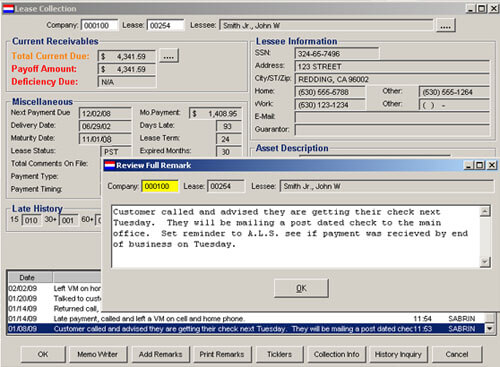The image size is (500, 367).
Task: Click Maturity Date field 11/01/08
Action: coord(105,139)
